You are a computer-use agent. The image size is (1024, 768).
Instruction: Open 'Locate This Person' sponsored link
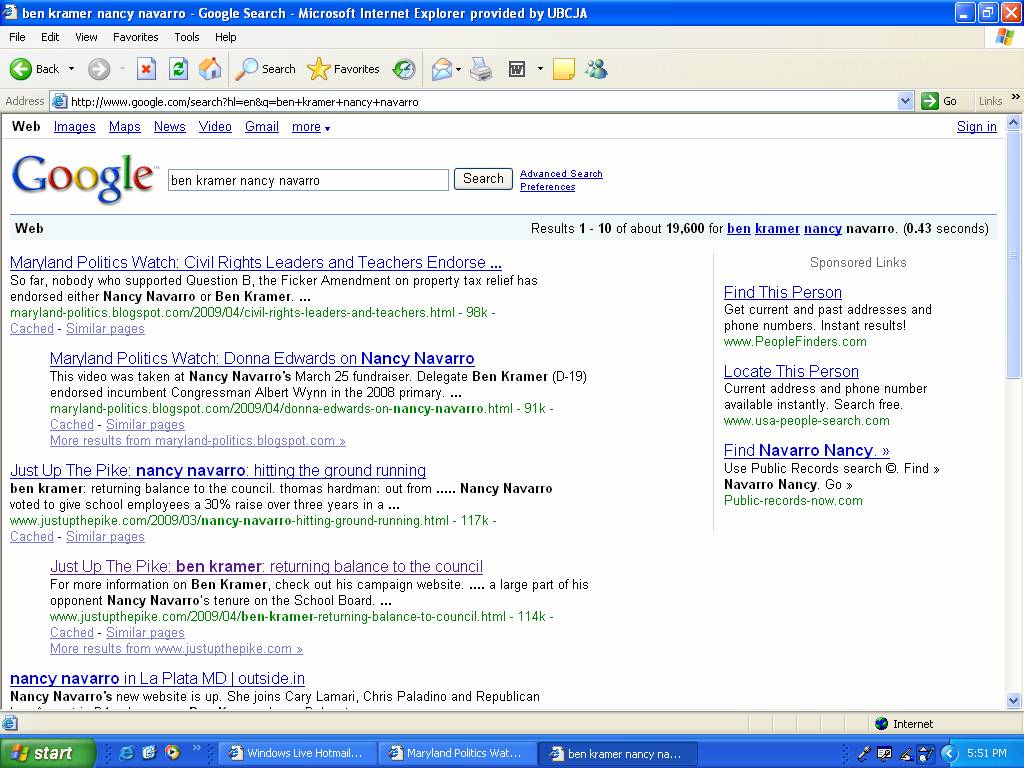tap(791, 372)
